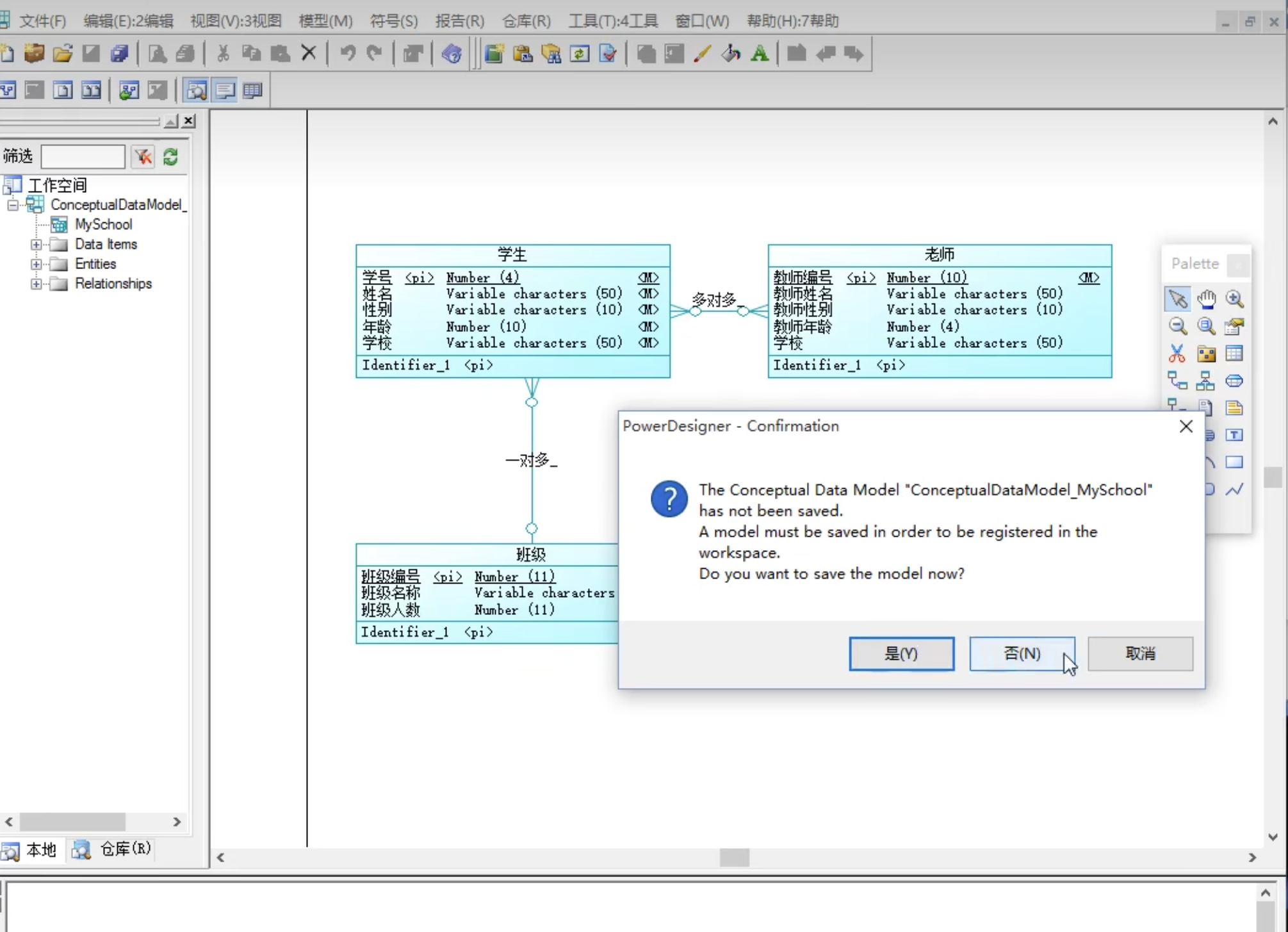Viewport: 1288px width, 932px height.
Task: Click the Open folder toolbar icon
Action: point(63,54)
